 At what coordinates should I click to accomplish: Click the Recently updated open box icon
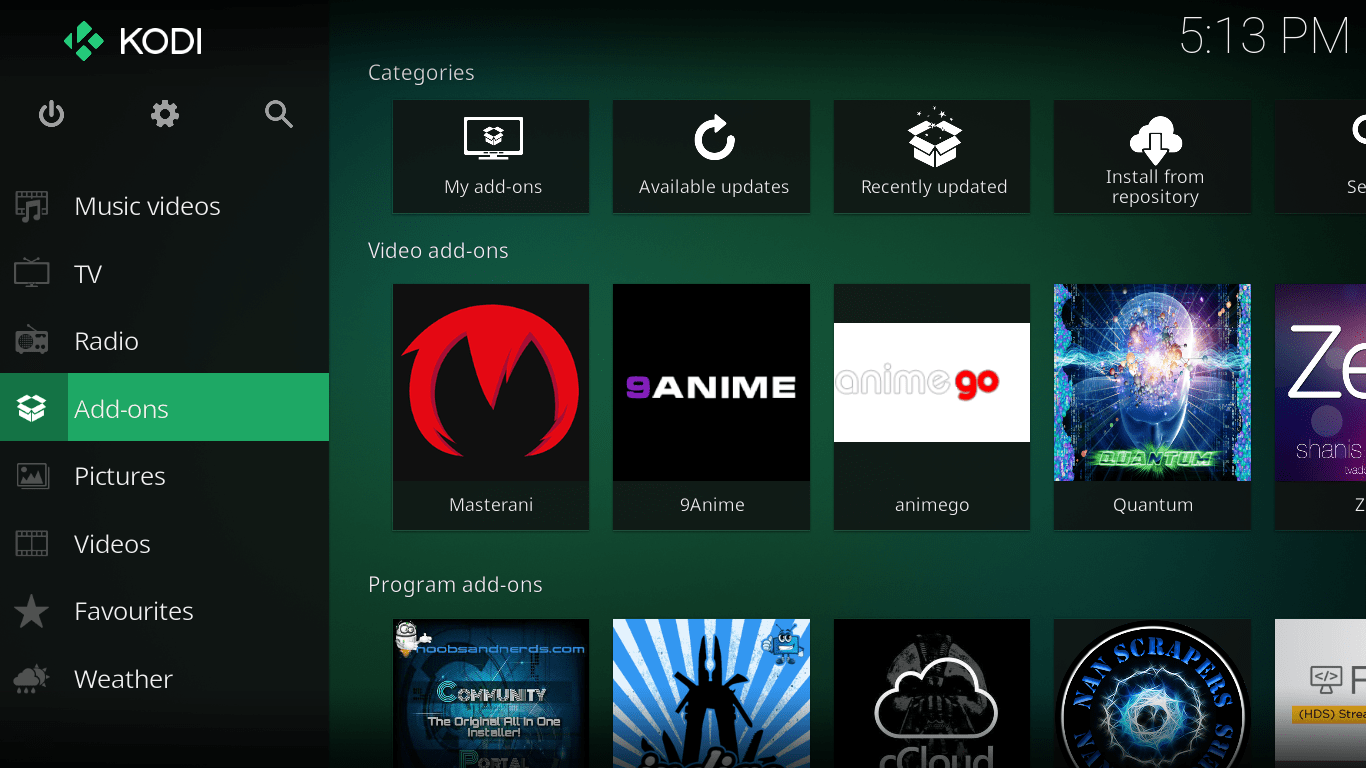(934, 138)
